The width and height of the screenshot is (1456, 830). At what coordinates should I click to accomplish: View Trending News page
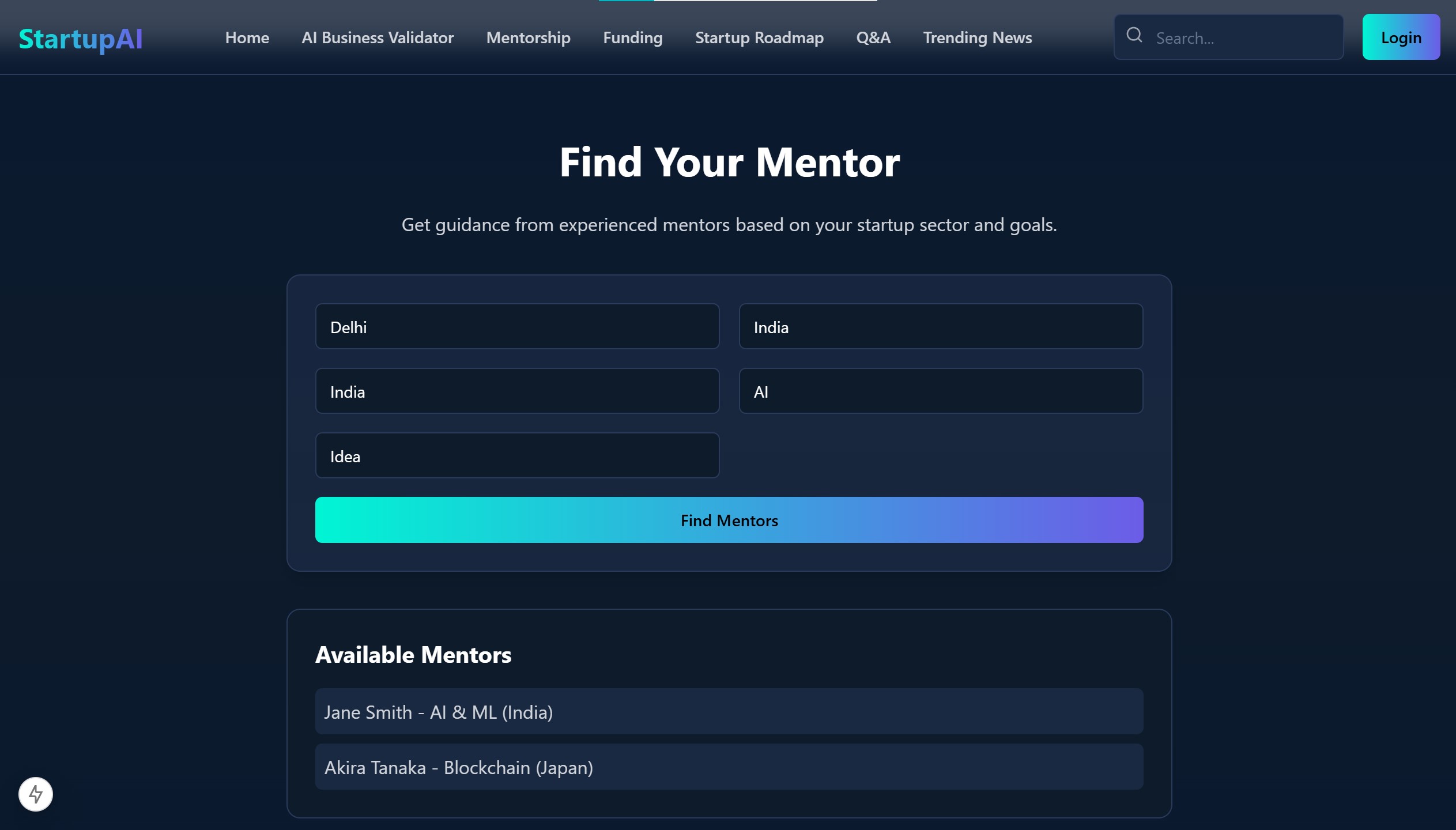(977, 38)
